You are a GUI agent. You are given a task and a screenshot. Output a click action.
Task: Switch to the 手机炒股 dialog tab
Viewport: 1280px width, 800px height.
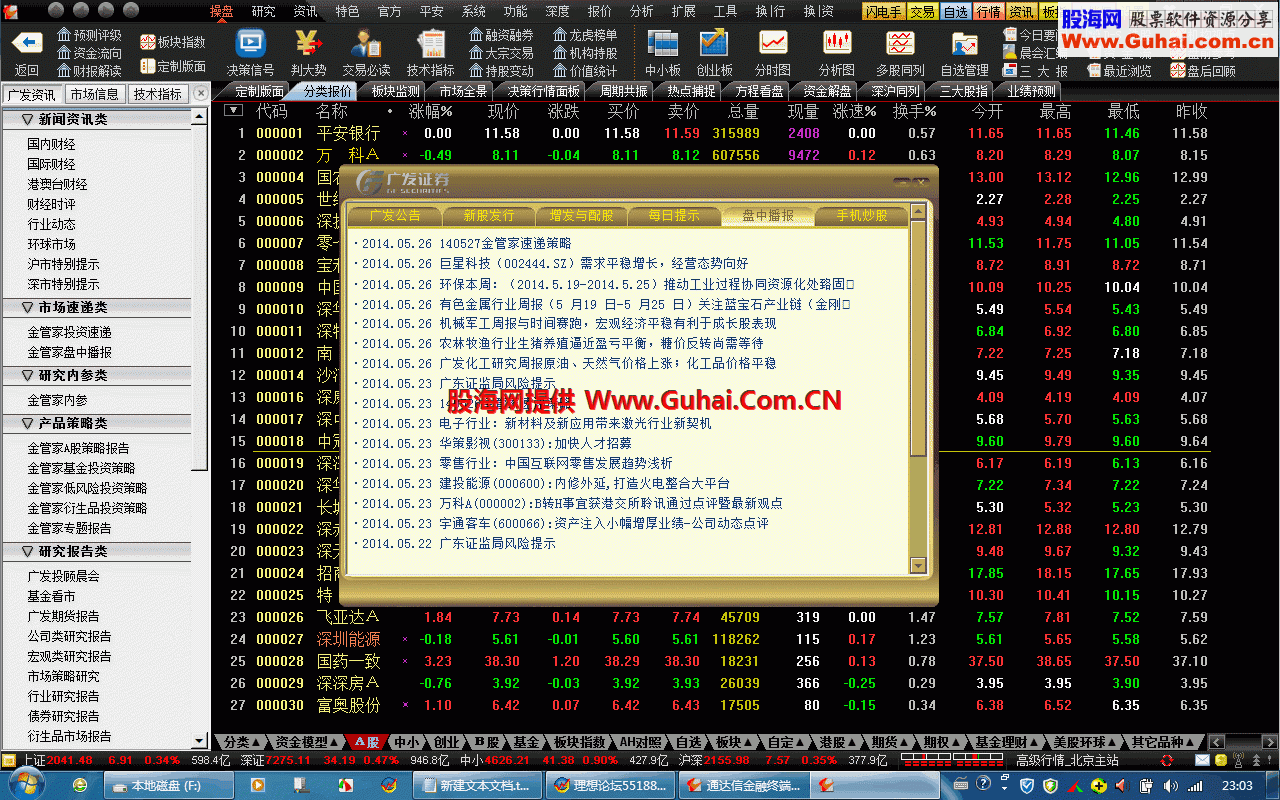click(861, 215)
